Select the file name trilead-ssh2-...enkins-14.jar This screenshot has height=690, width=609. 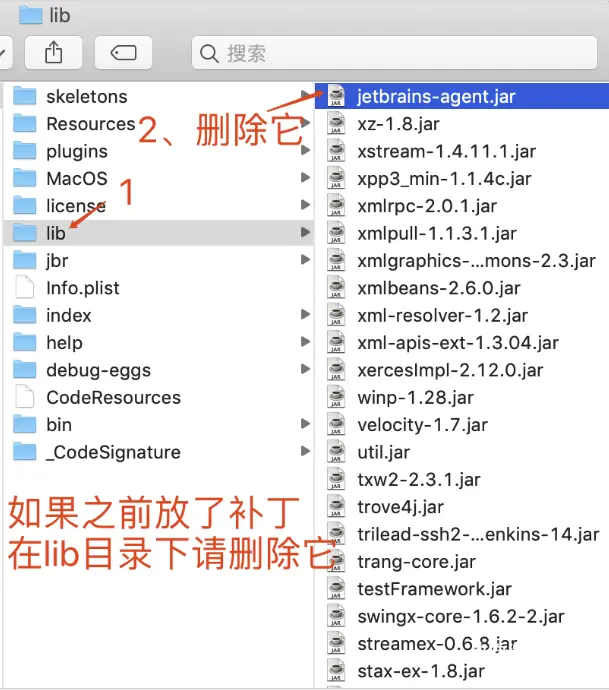pos(478,534)
